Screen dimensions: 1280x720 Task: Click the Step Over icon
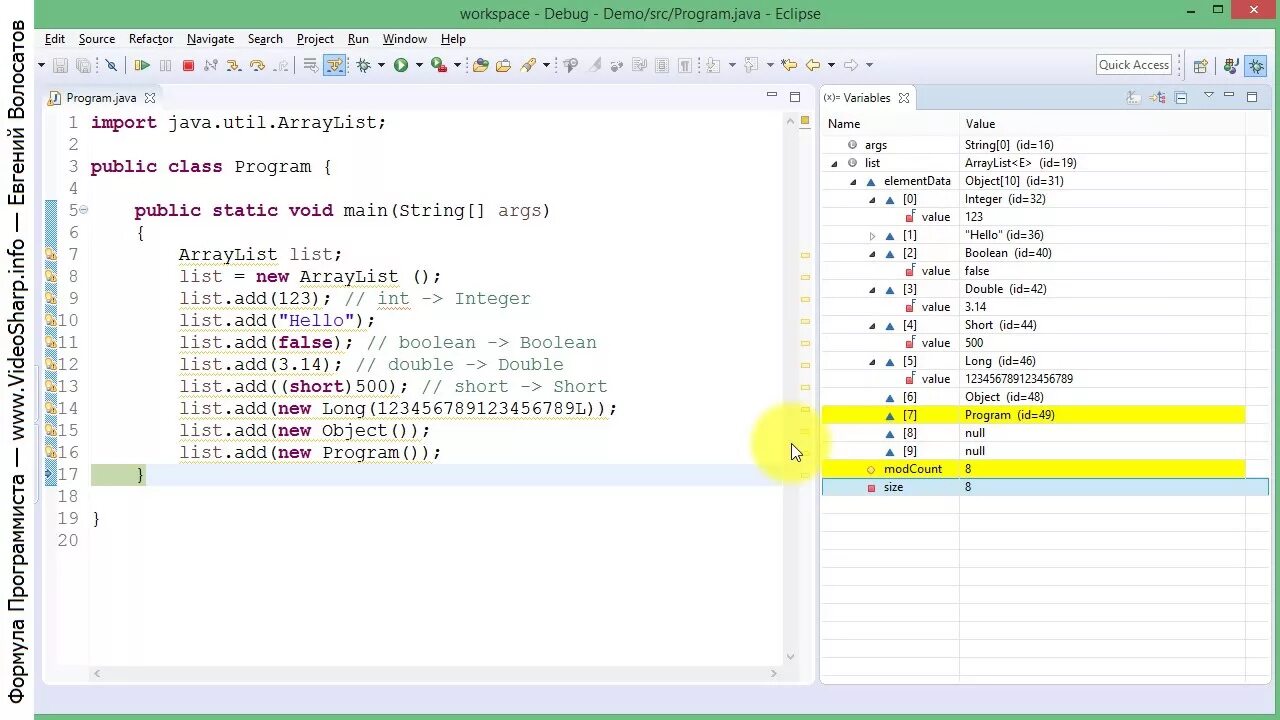(x=257, y=65)
